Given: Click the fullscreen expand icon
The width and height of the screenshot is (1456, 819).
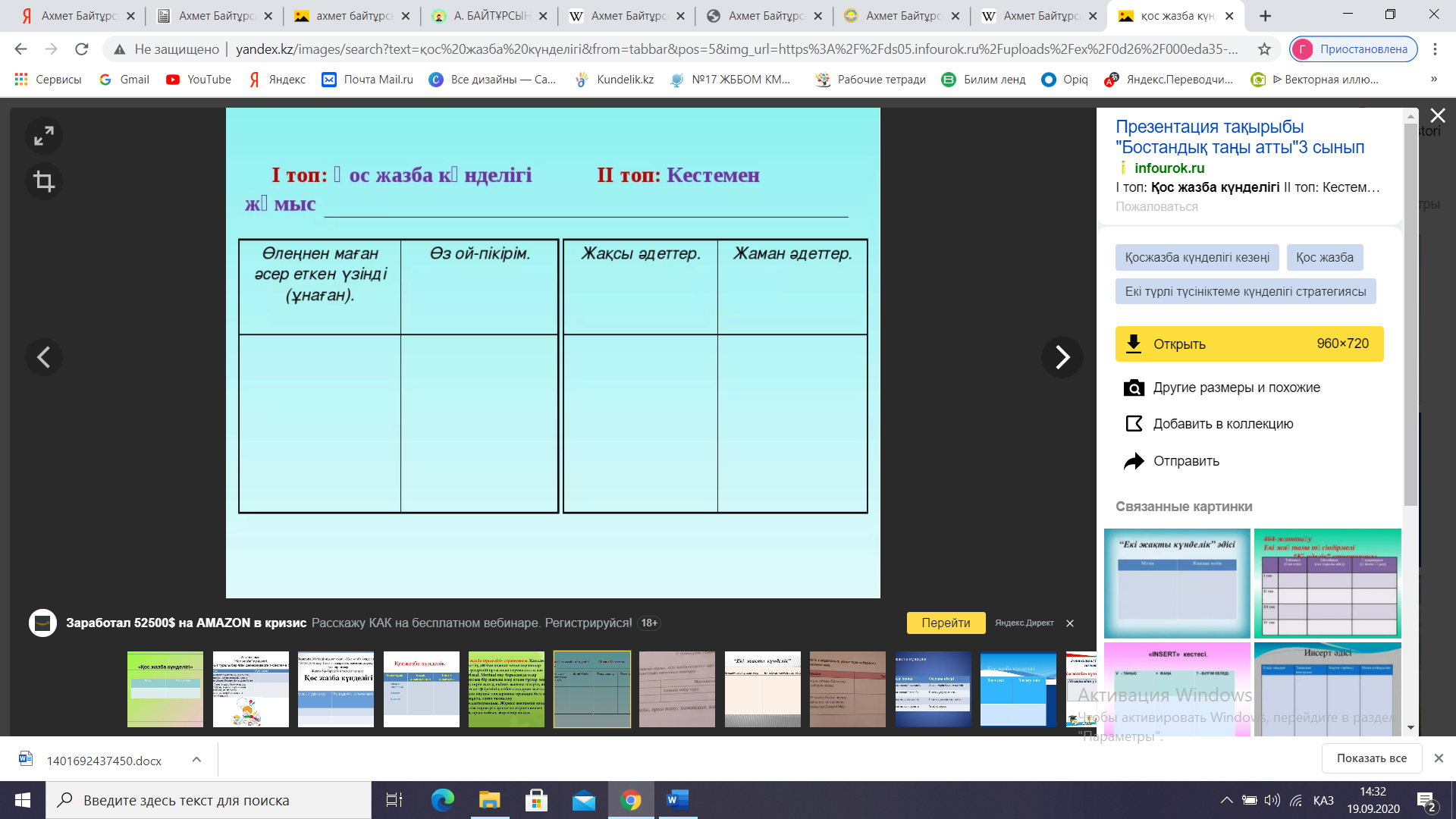Looking at the screenshot, I should point(44,136).
